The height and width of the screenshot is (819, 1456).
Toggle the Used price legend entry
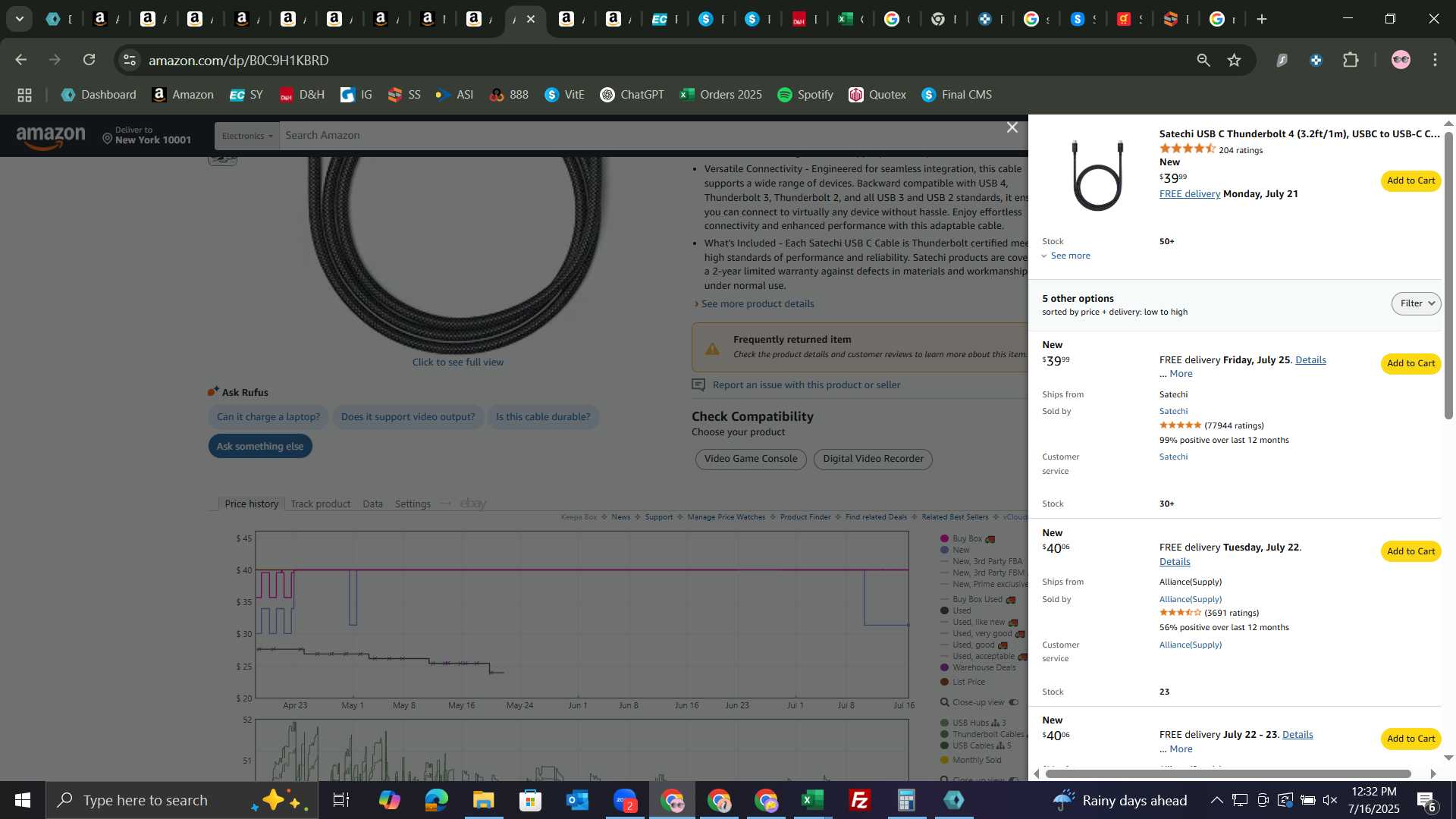955,610
